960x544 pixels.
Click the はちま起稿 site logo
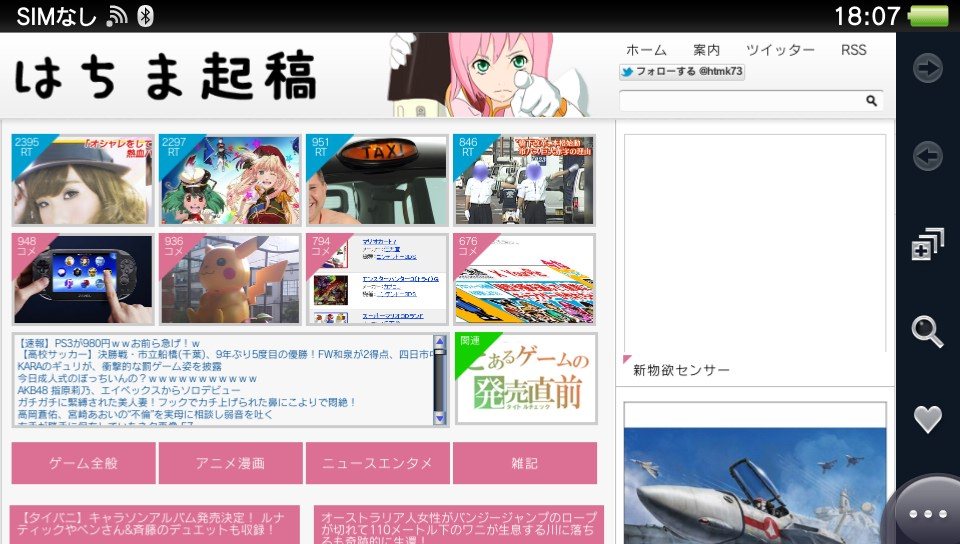165,76
